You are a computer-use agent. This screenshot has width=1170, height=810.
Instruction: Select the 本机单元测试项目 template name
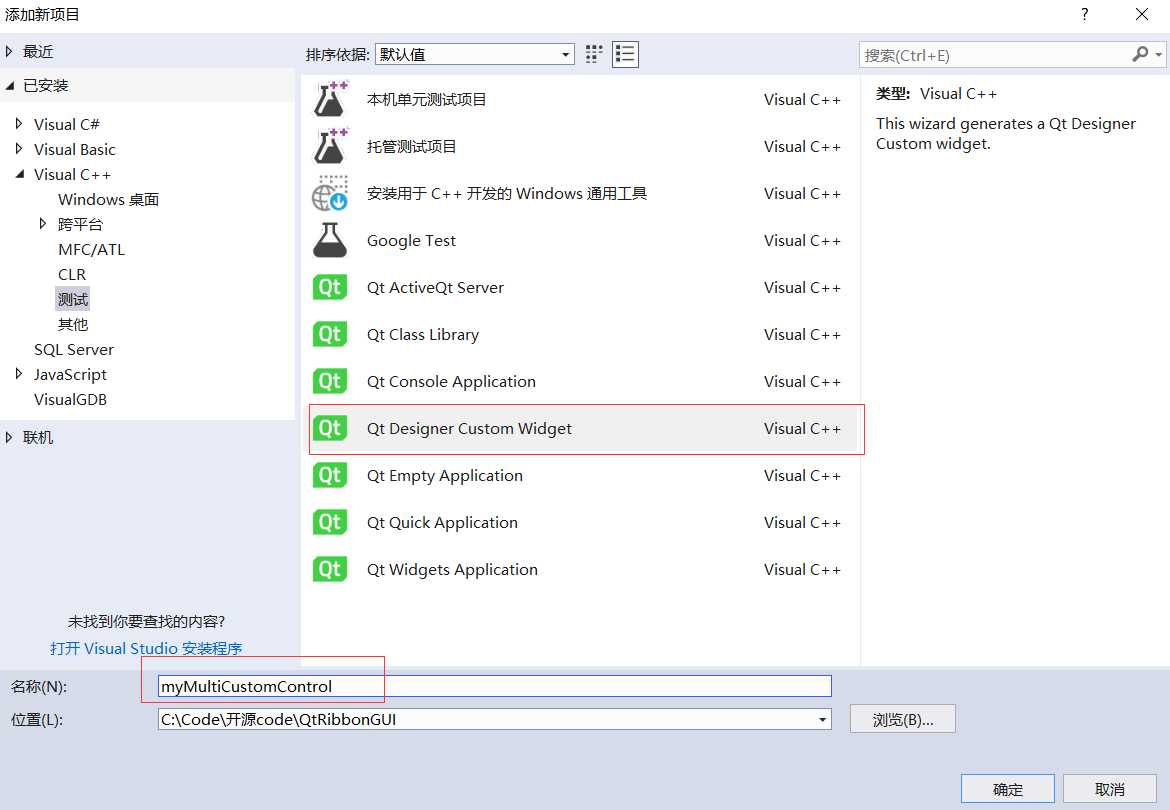(426, 99)
